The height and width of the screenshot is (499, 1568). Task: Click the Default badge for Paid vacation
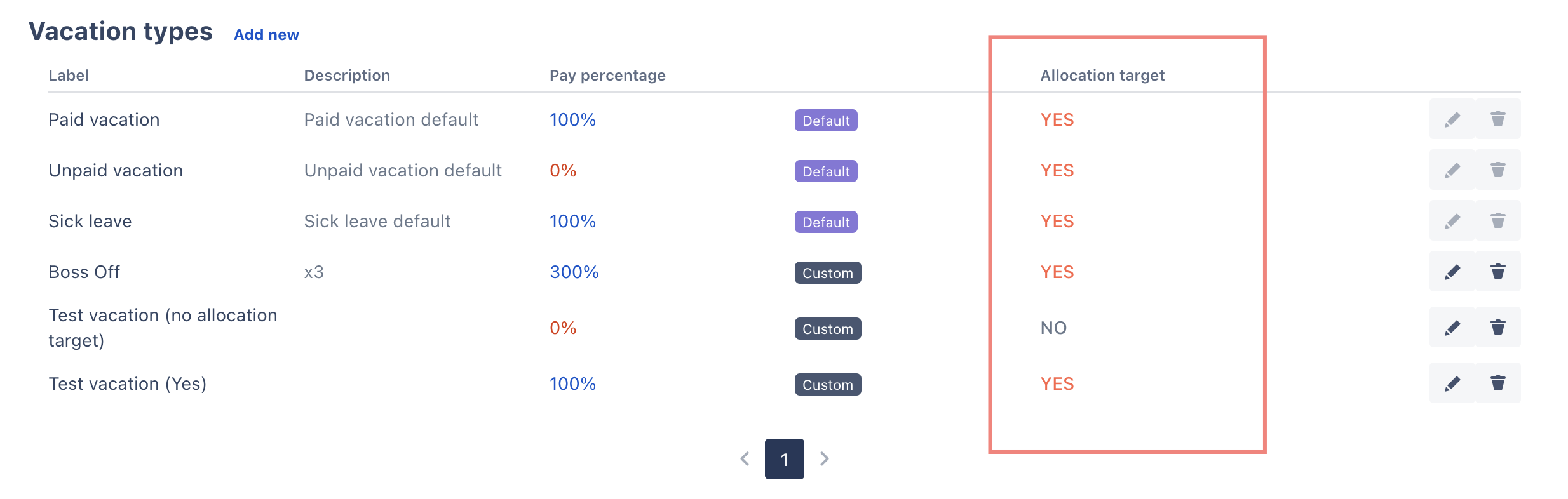click(825, 121)
